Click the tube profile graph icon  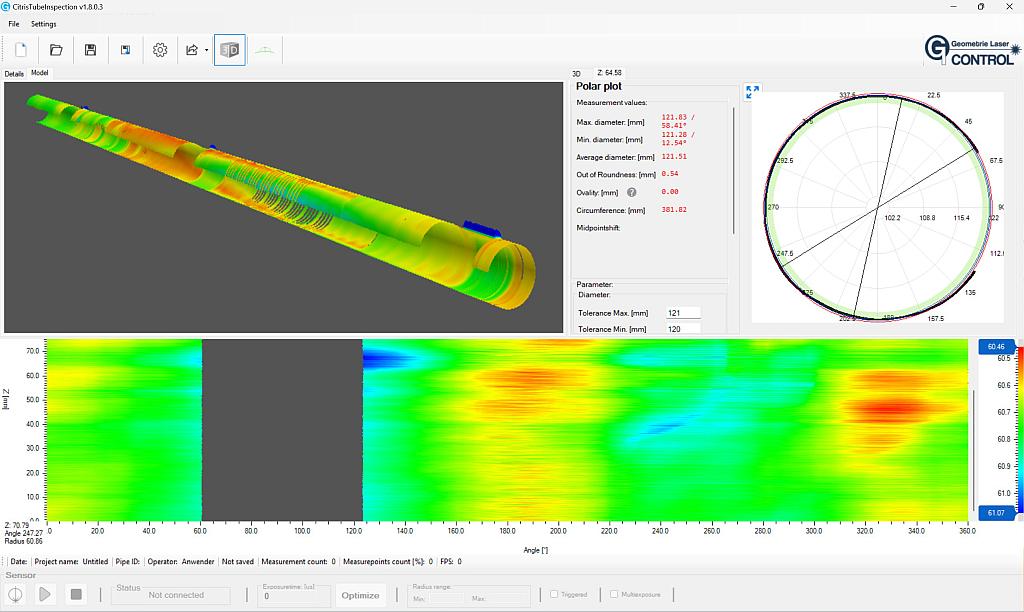pyautogui.click(x=263, y=49)
